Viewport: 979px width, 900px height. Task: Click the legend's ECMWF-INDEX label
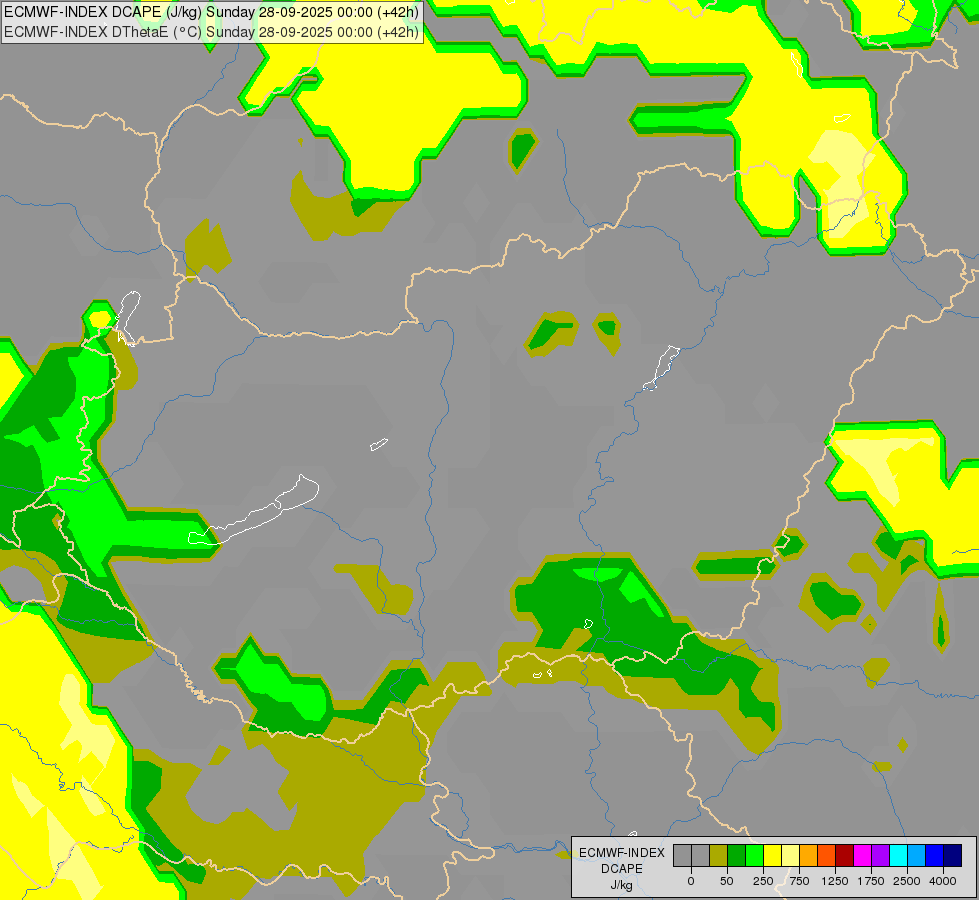coord(622,853)
